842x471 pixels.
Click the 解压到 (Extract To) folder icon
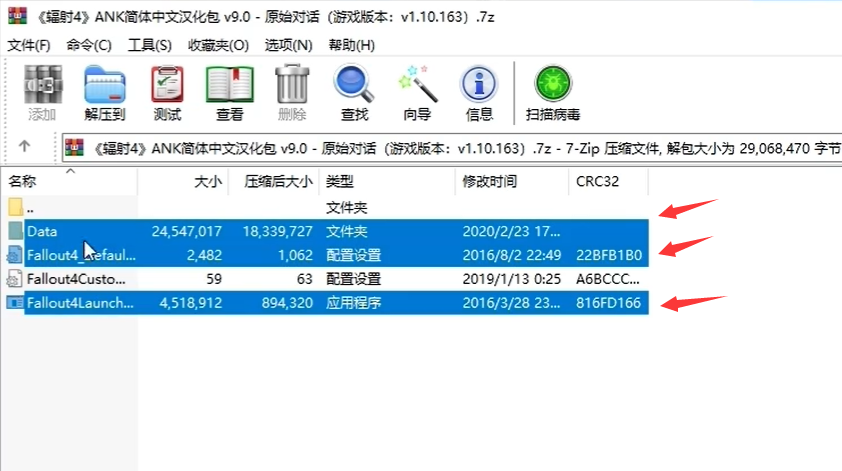105,84
